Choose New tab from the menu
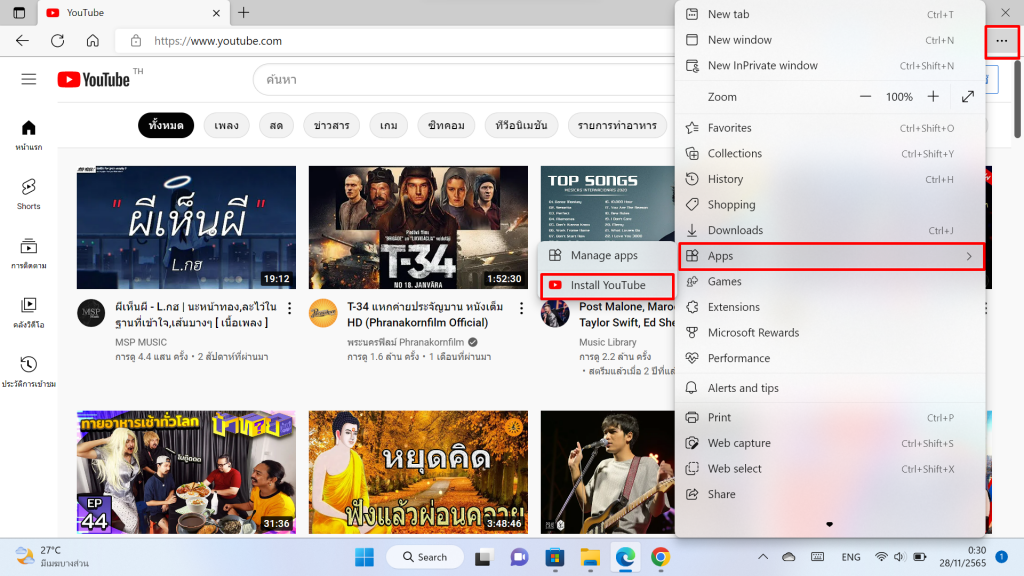 829,14
